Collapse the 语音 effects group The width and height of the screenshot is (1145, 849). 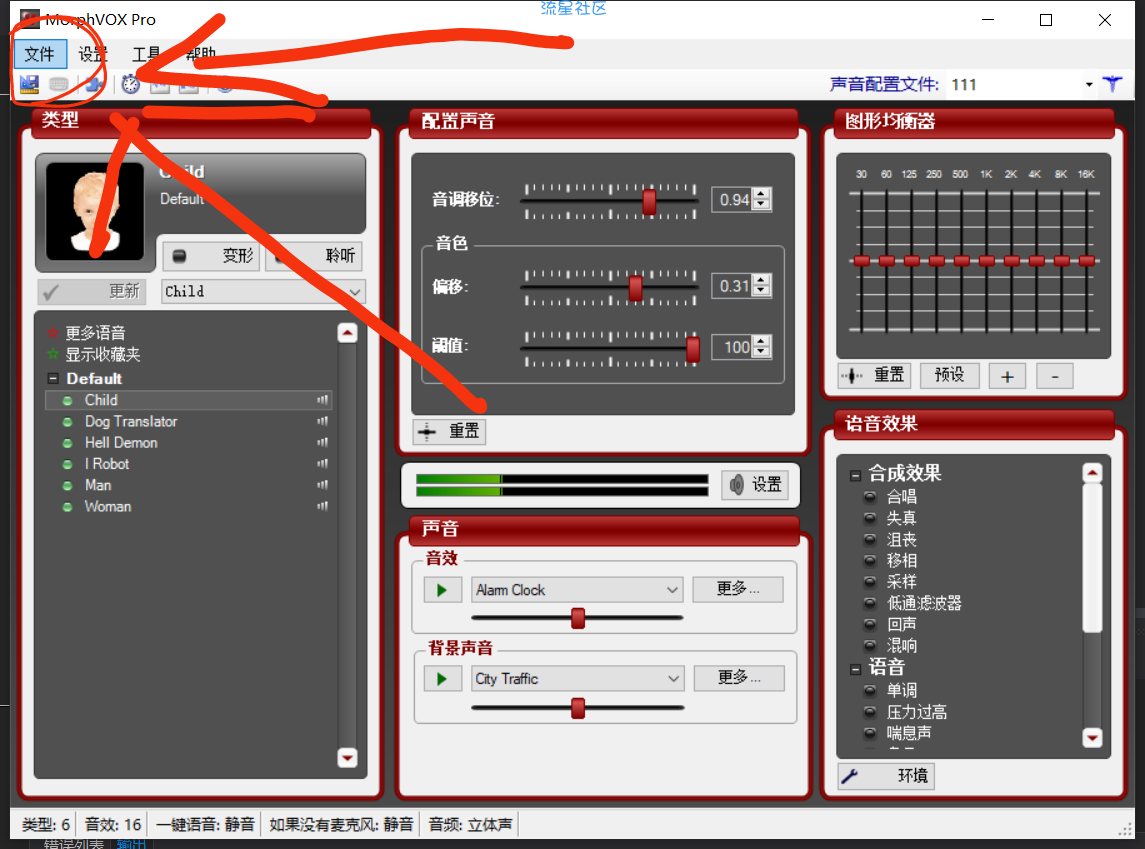(855, 669)
